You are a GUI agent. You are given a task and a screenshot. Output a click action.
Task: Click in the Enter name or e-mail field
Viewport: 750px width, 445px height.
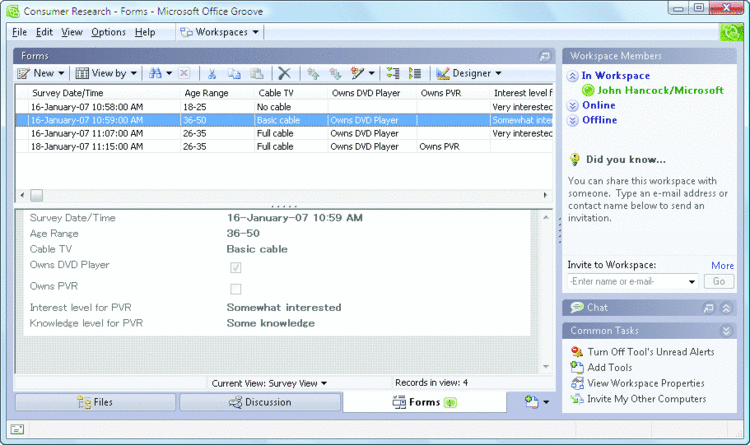point(627,281)
